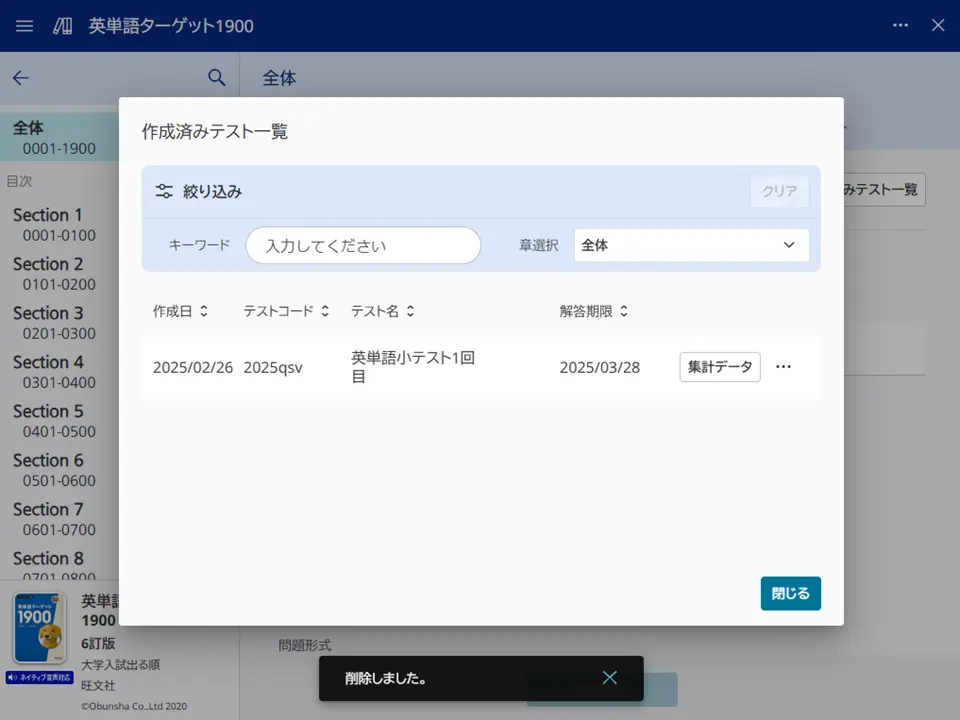This screenshot has width=960, height=720.
Task: Open the ellipsis menu on the test row
Action: (x=783, y=367)
